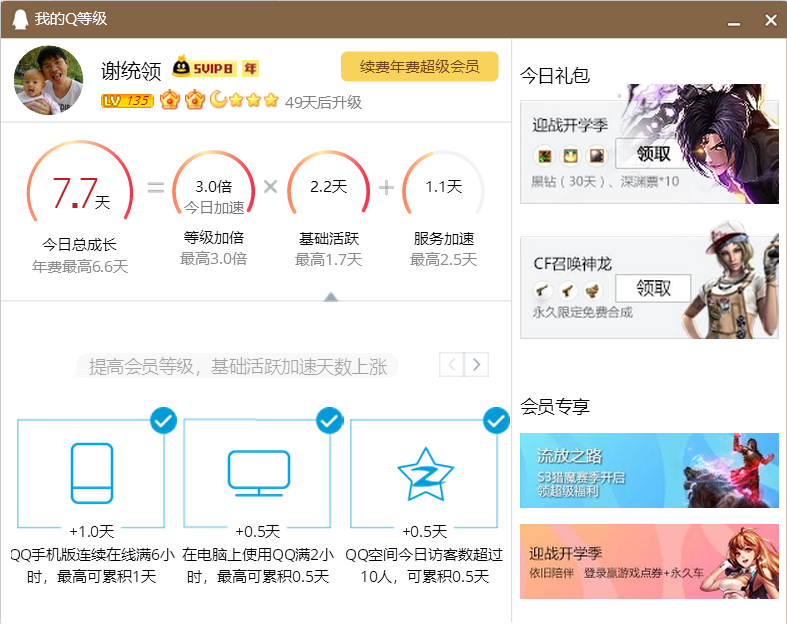Image resolution: width=787 pixels, height=624 pixels.
Task: Click the computer monitor QQ icon
Action: (x=258, y=473)
